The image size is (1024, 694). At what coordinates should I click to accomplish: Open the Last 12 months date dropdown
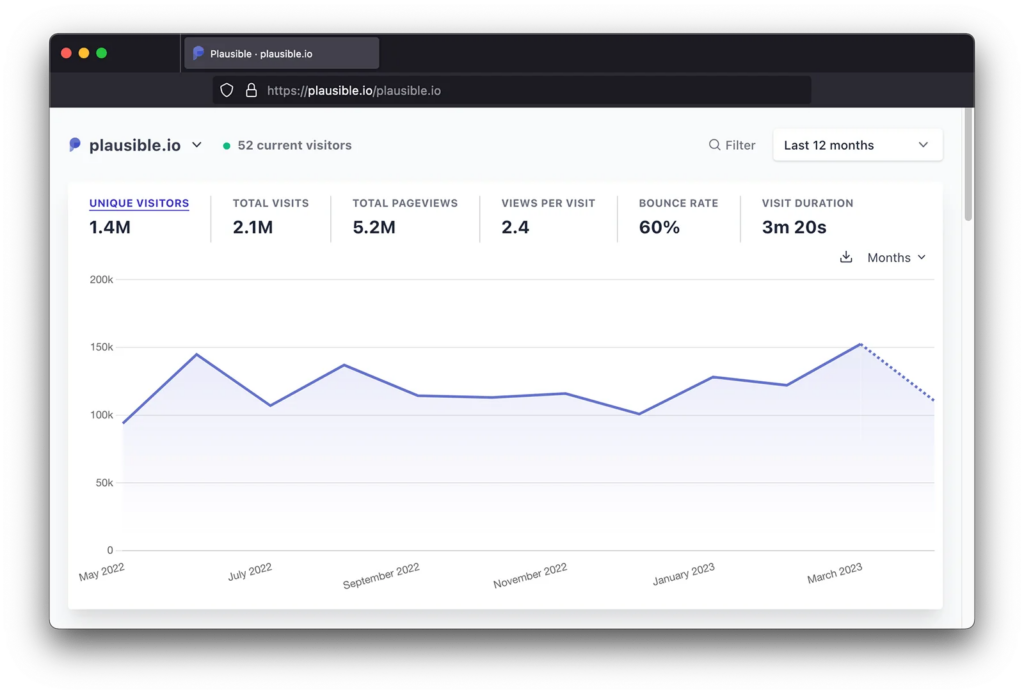[x=857, y=145]
